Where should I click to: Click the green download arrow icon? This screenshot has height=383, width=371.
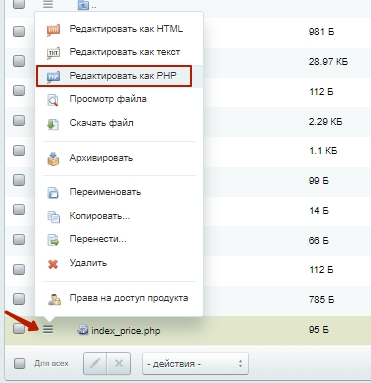tap(53, 124)
